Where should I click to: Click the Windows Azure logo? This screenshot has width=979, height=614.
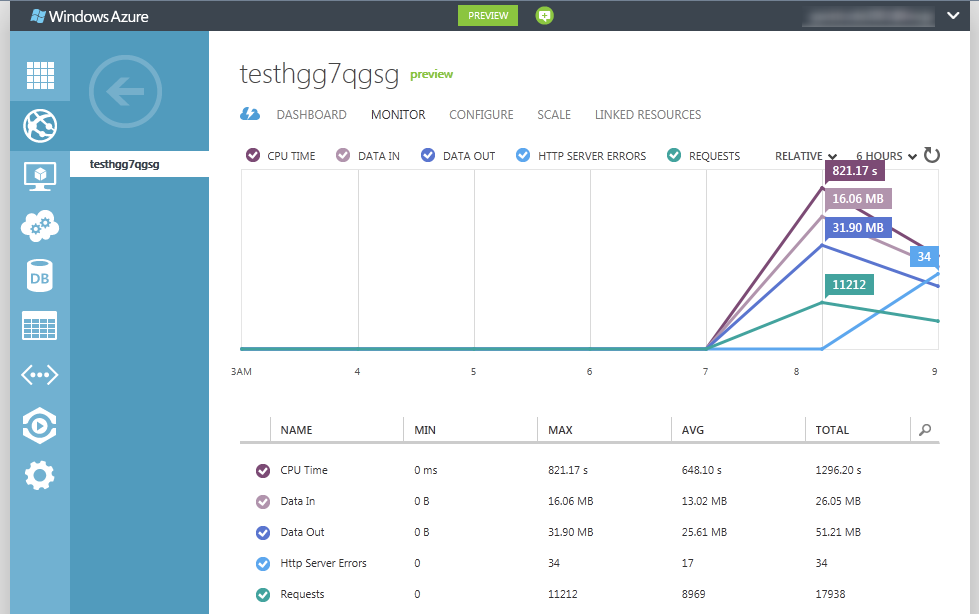click(x=90, y=16)
